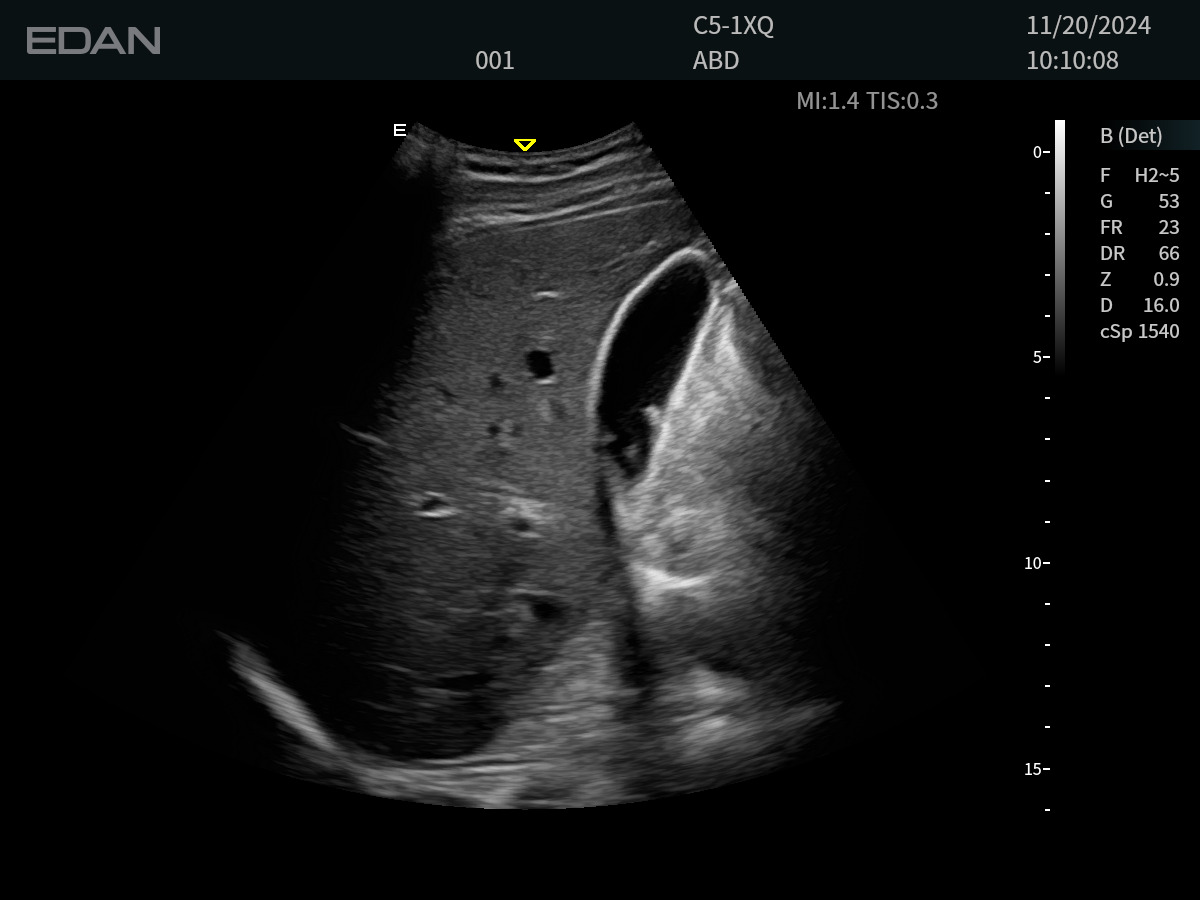Click the sound speed cSp 1540 setting

click(1139, 332)
